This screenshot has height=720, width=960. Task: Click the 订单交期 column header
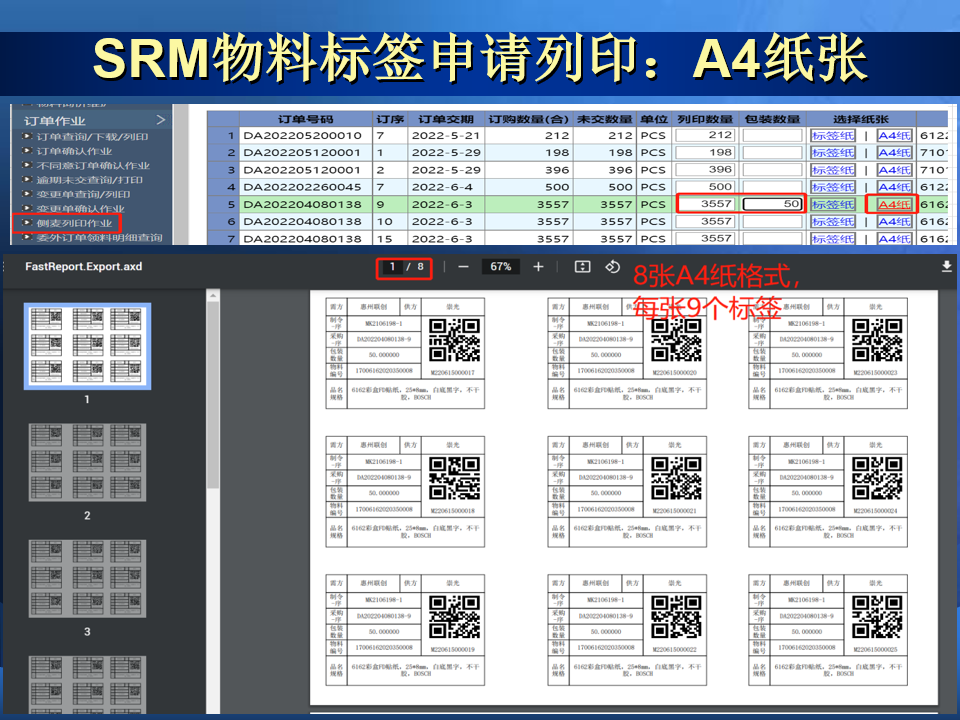pyautogui.click(x=446, y=119)
